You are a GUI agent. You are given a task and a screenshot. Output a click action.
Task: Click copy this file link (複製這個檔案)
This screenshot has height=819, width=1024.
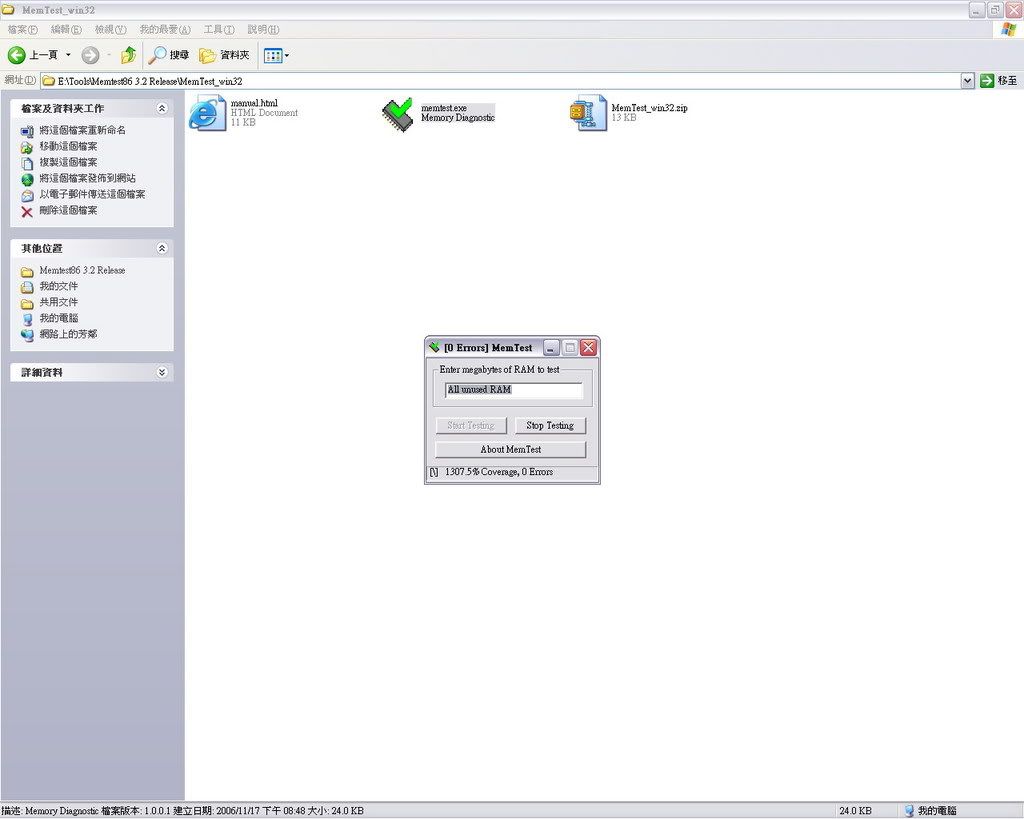(68, 162)
